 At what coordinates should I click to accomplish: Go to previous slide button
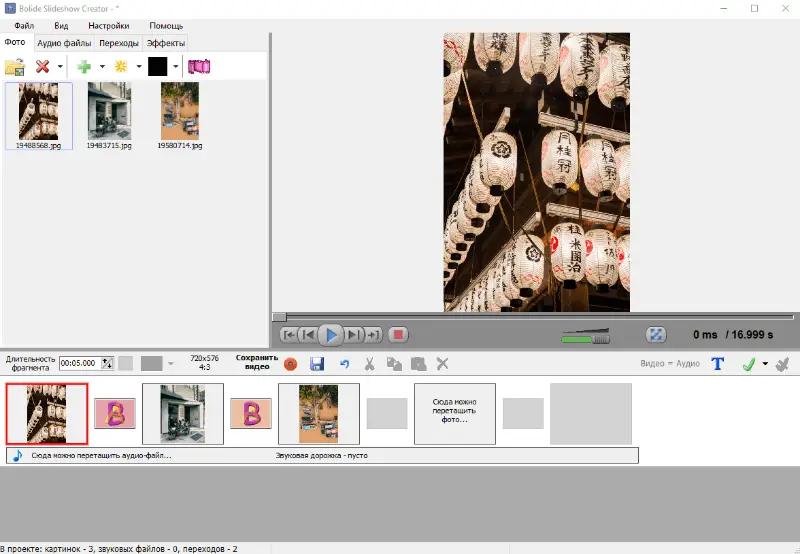pos(308,335)
